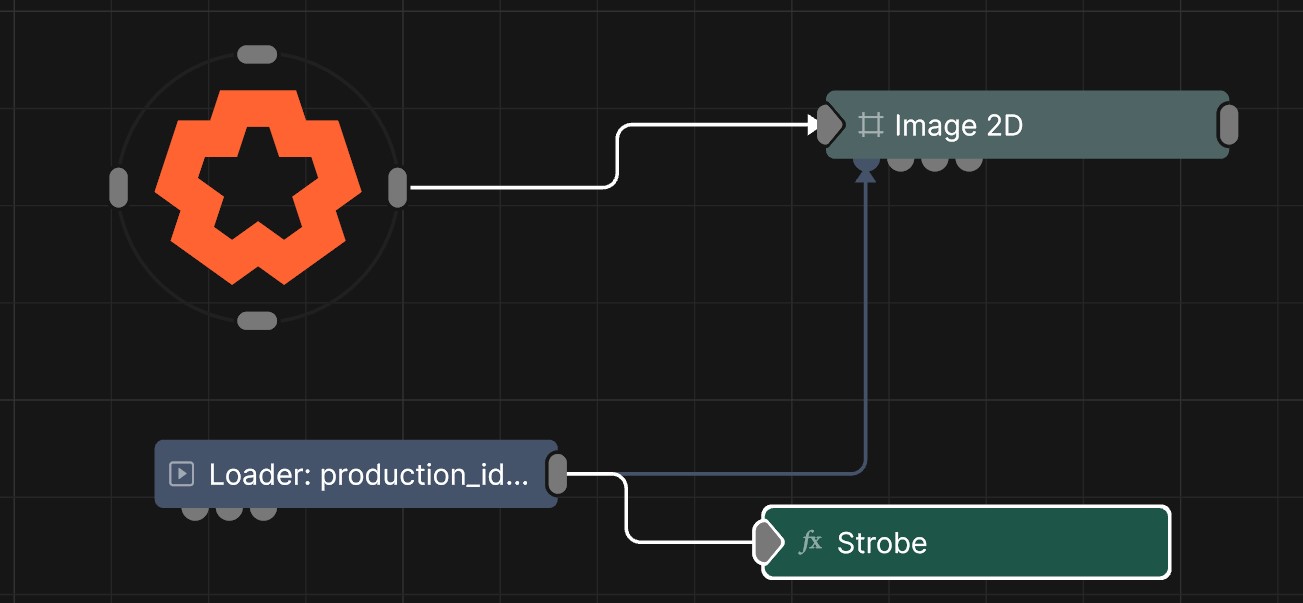
Task: Click the third pin under Loader node
Action: coord(263,512)
